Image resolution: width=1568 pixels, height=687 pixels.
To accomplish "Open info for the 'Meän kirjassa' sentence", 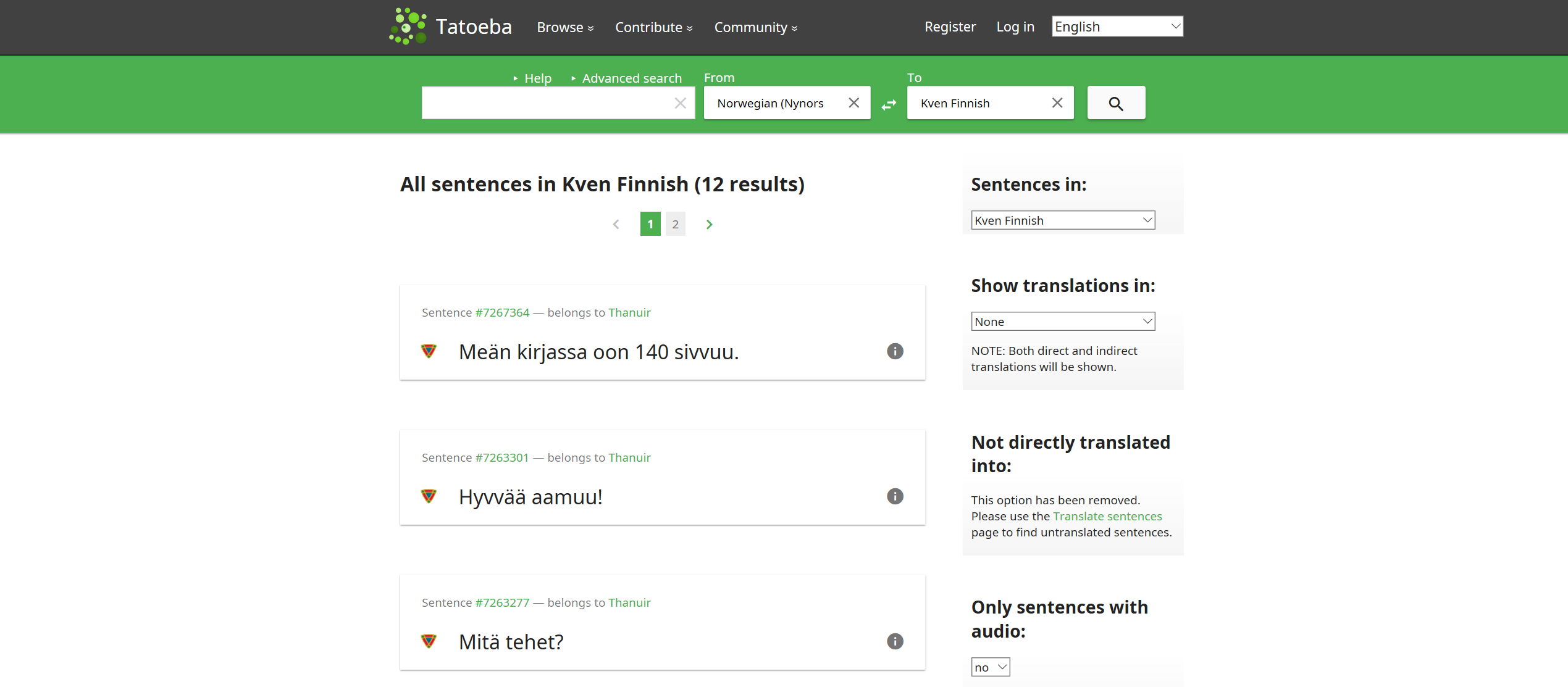I will tap(895, 351).
